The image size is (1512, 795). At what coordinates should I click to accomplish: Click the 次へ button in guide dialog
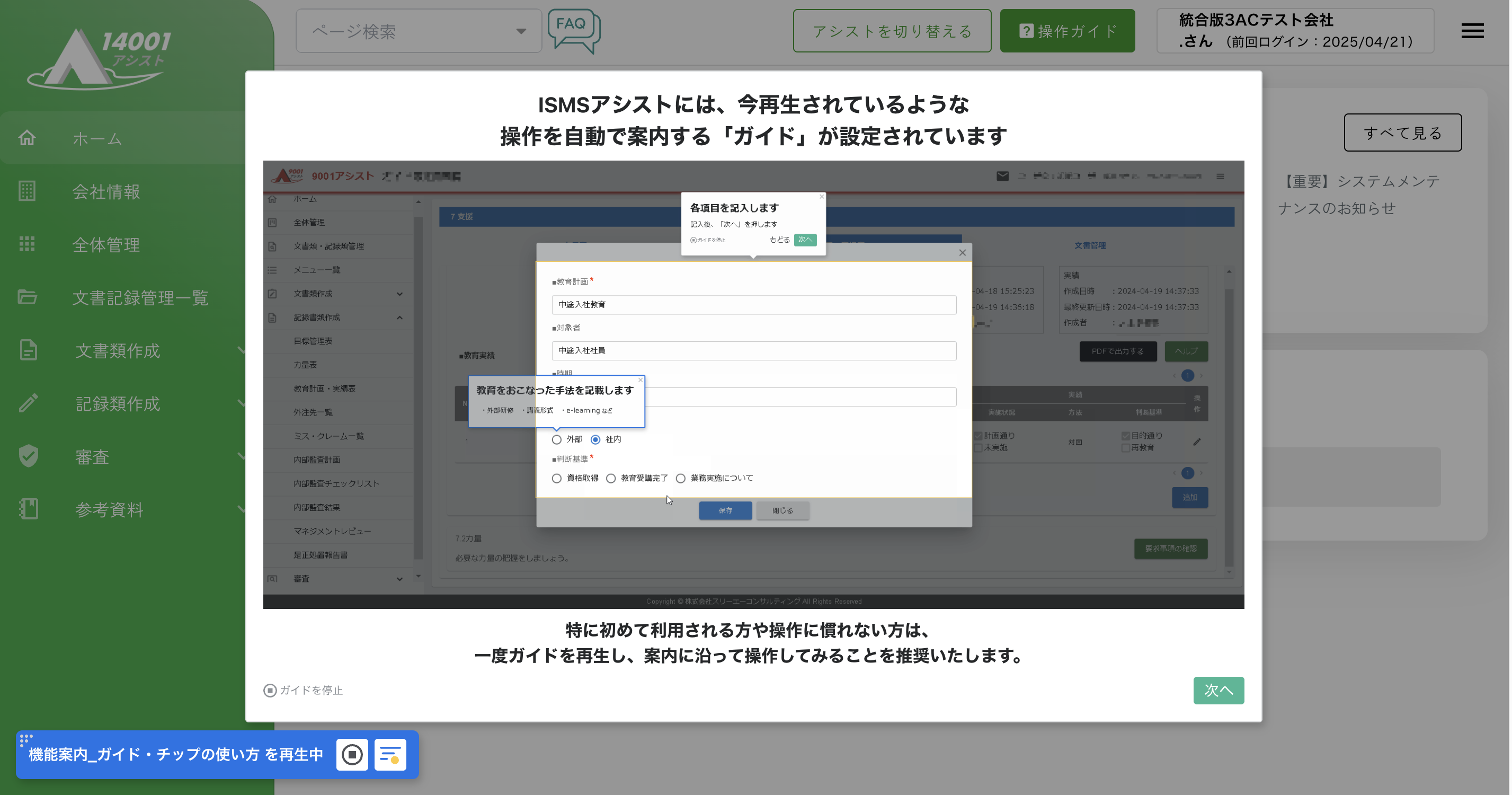pos(1218,691)
